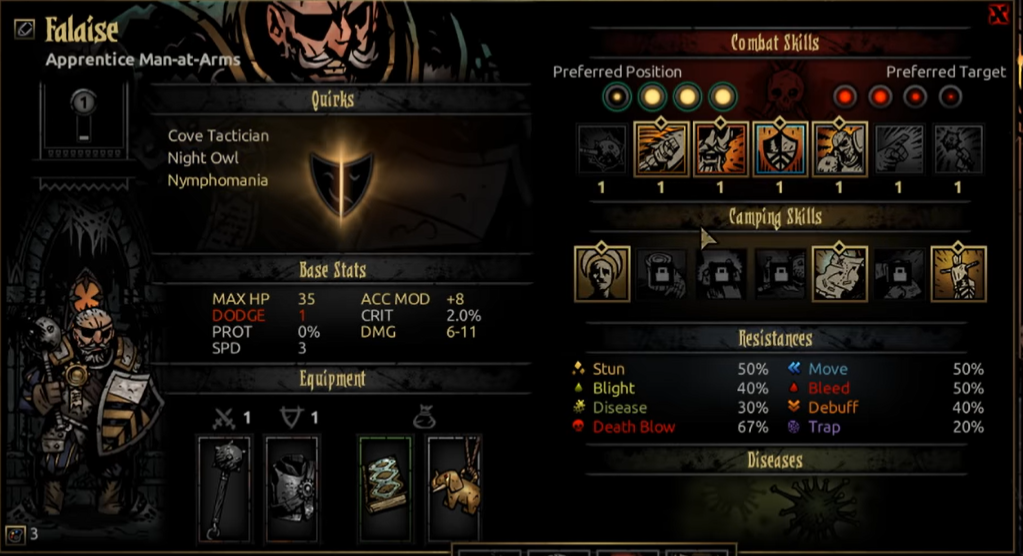Select the last camping skill bandage icon
The width and height of the screenshot is (1023, 556).
coord(958,274)
